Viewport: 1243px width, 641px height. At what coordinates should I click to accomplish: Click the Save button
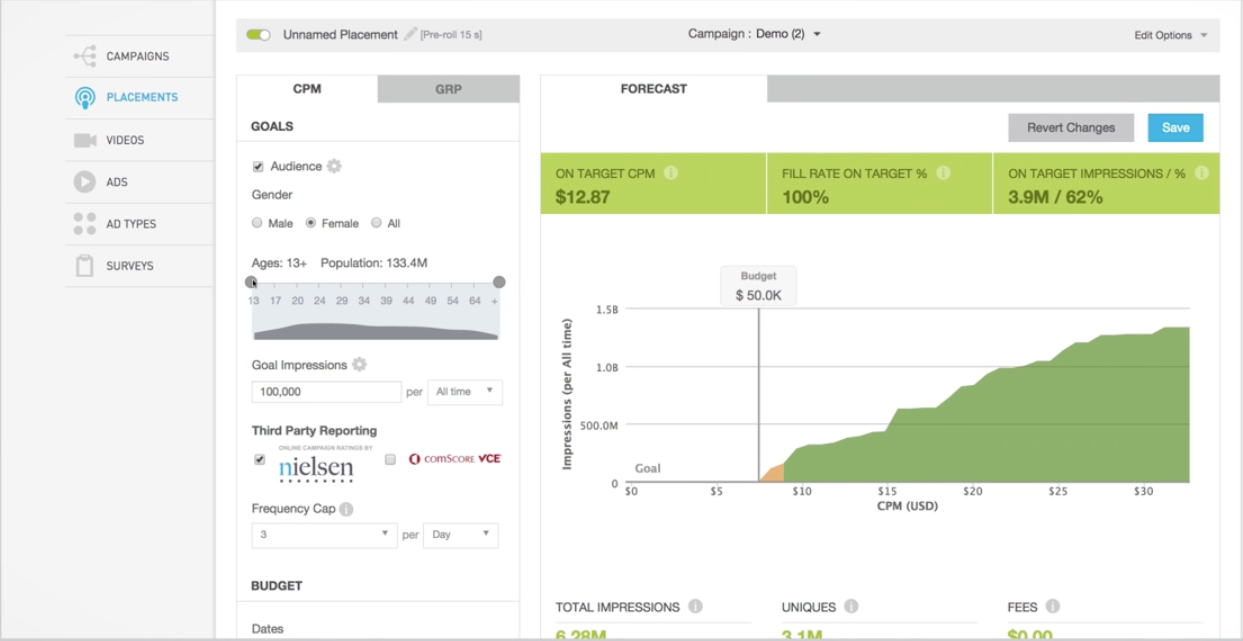coord(1175,127)
